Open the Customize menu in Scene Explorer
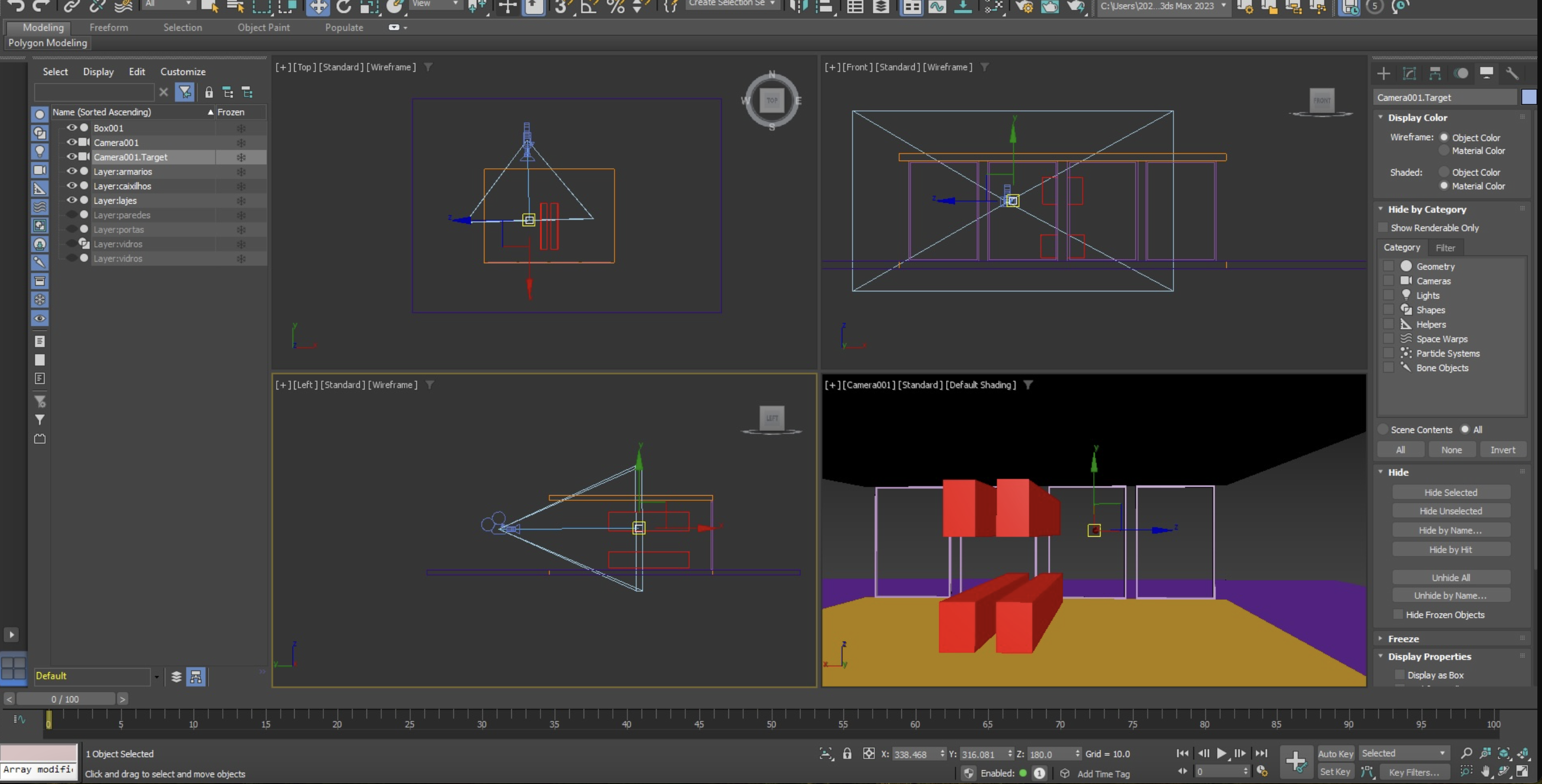 183,71
